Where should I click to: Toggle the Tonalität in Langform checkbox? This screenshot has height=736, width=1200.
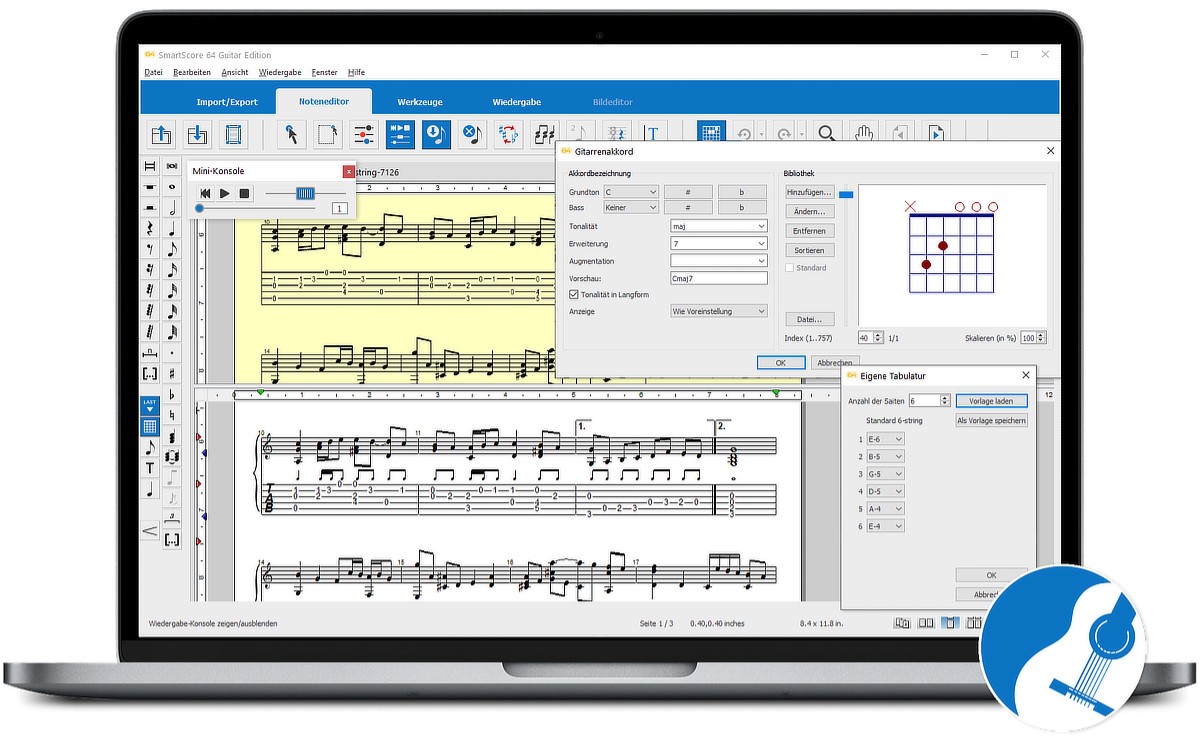[x=574, y=294]
